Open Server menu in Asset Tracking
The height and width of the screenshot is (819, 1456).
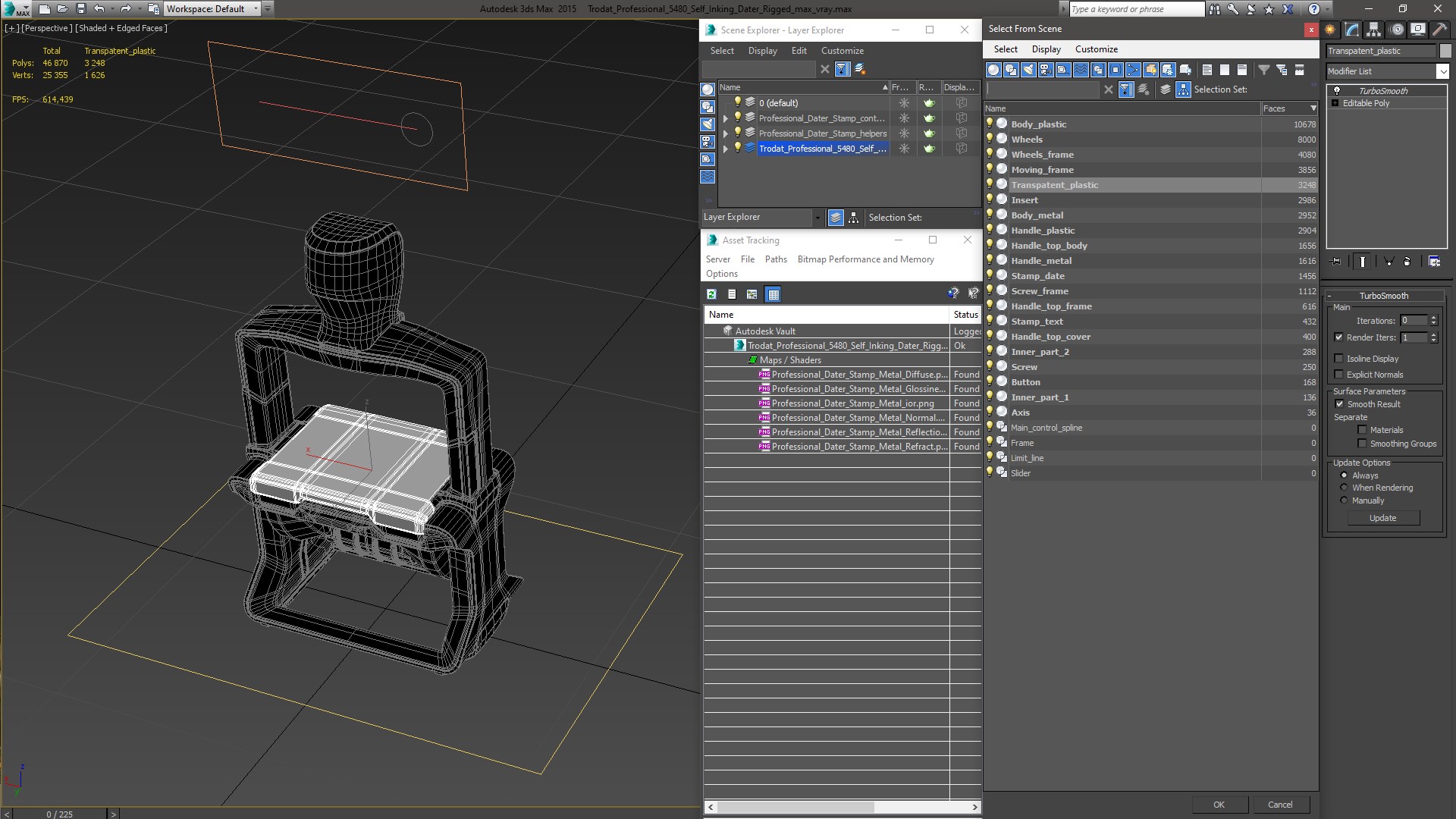(718, 259)
